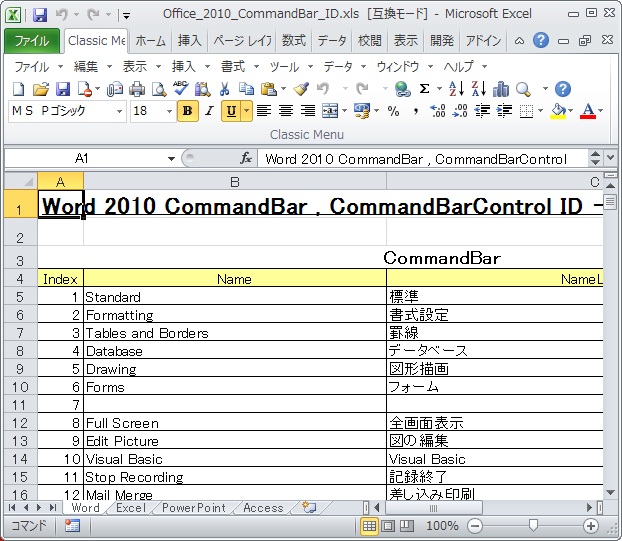Screen dimensions: 622x541
Task: Click the Print printer icon
Action: [x=137, y=89]
